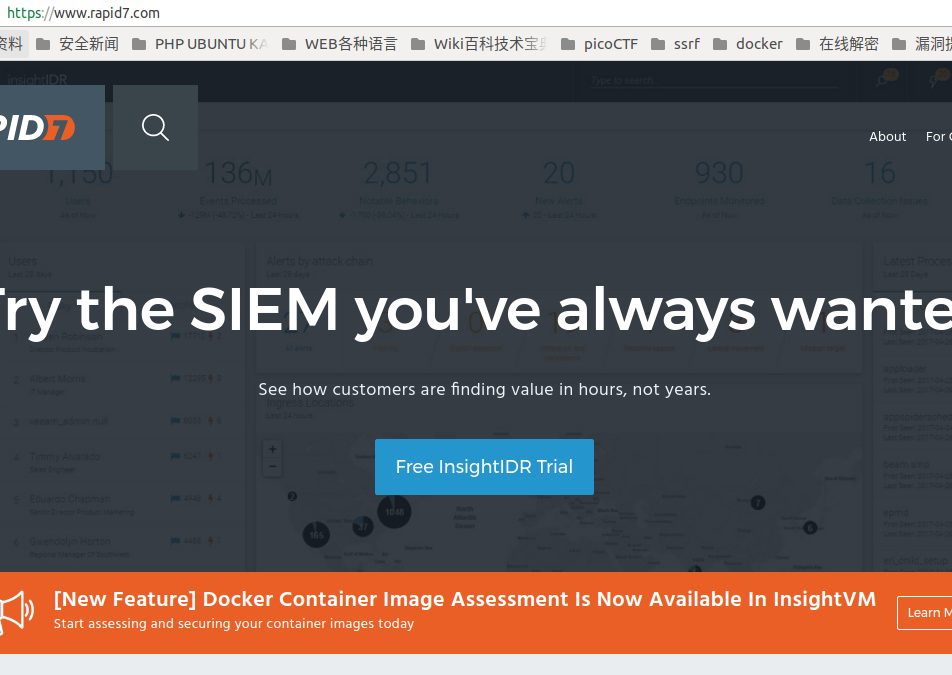Open the WEB各种语言 bookmark folder
The height and width of the screenshot is (675, 952).
pos(339,44)
